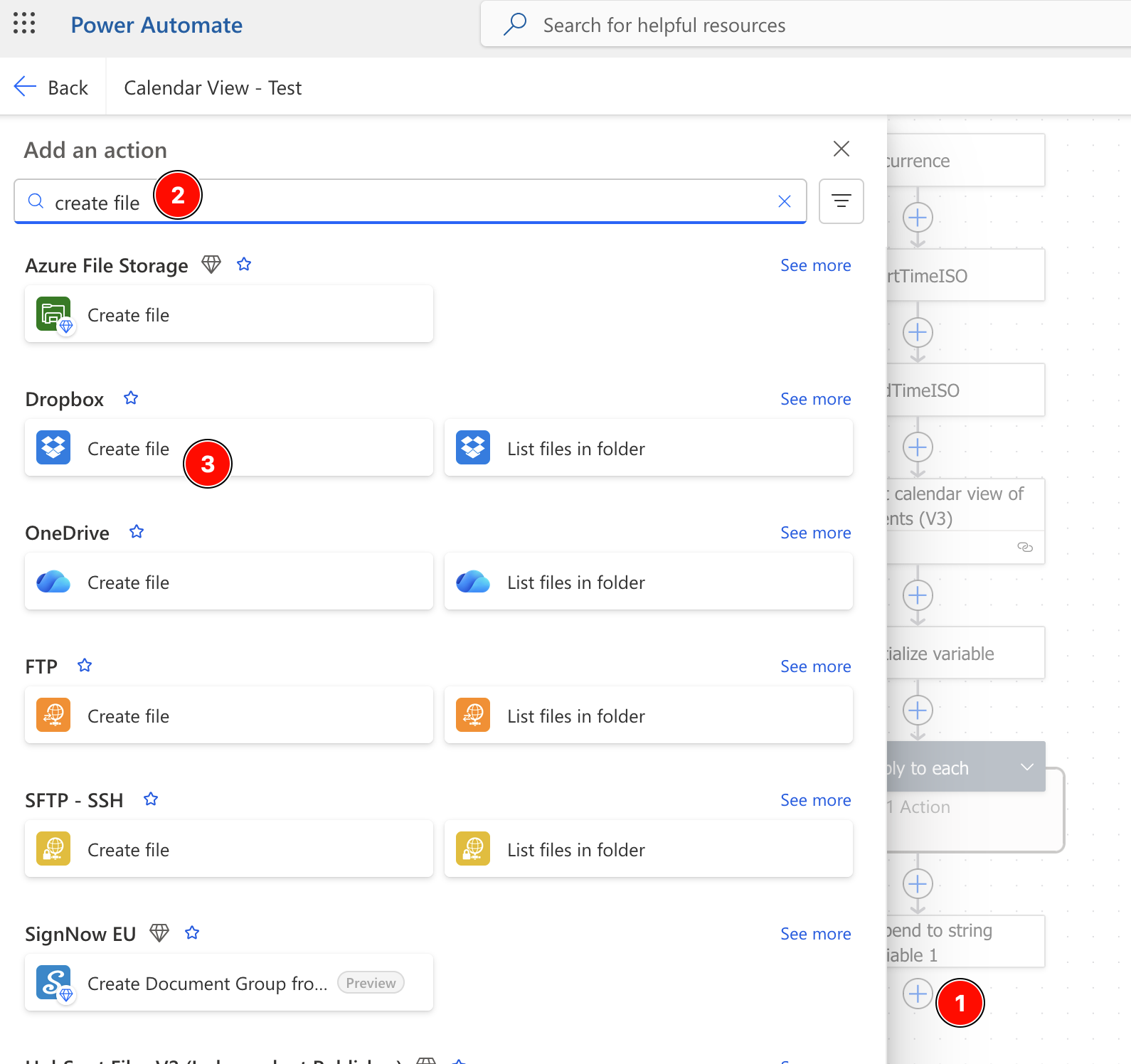This screenshot has height=1064, width=1131.
Task: Star the SFTP - SSH connector
Action: (x=151, y=799)
